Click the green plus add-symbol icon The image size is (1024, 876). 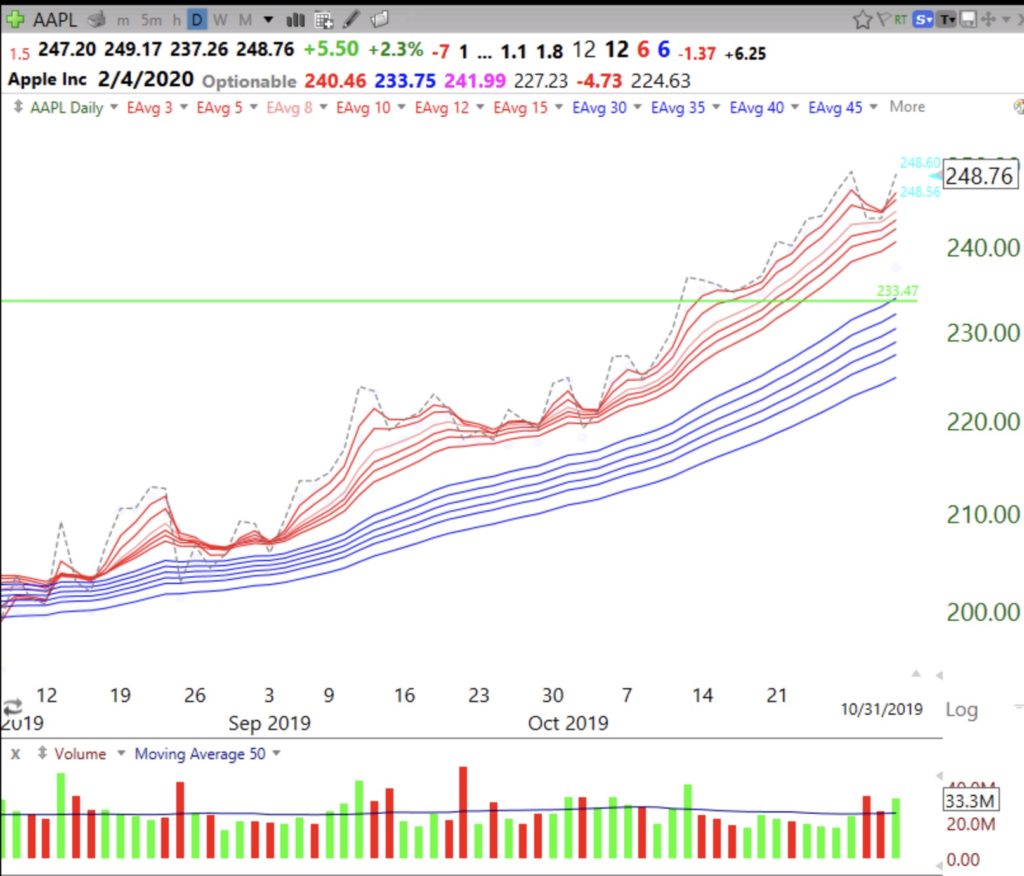point(14,20)
